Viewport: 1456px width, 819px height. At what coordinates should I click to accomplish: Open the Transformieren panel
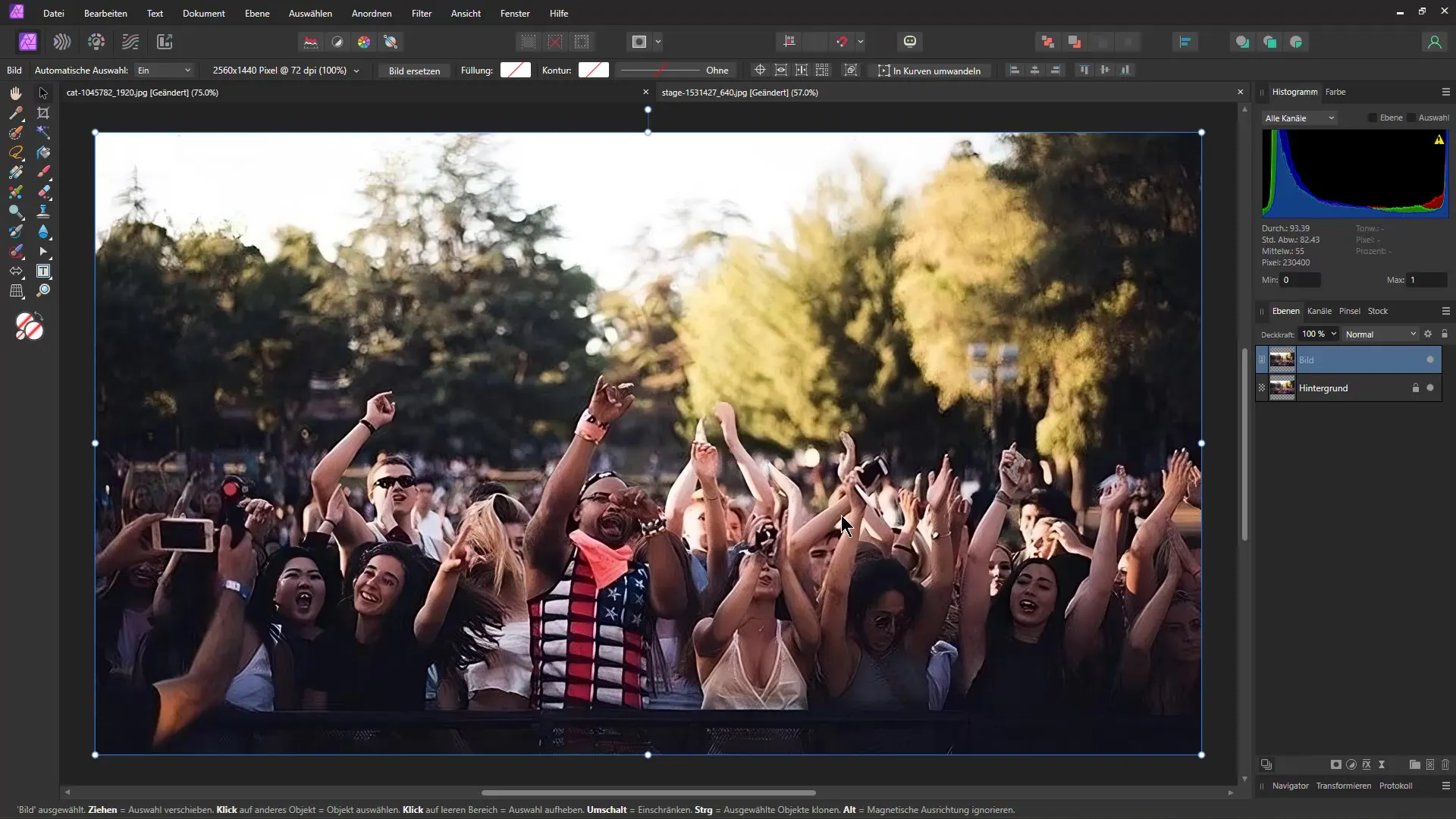pyautogui.click(x=1343, y=786)
